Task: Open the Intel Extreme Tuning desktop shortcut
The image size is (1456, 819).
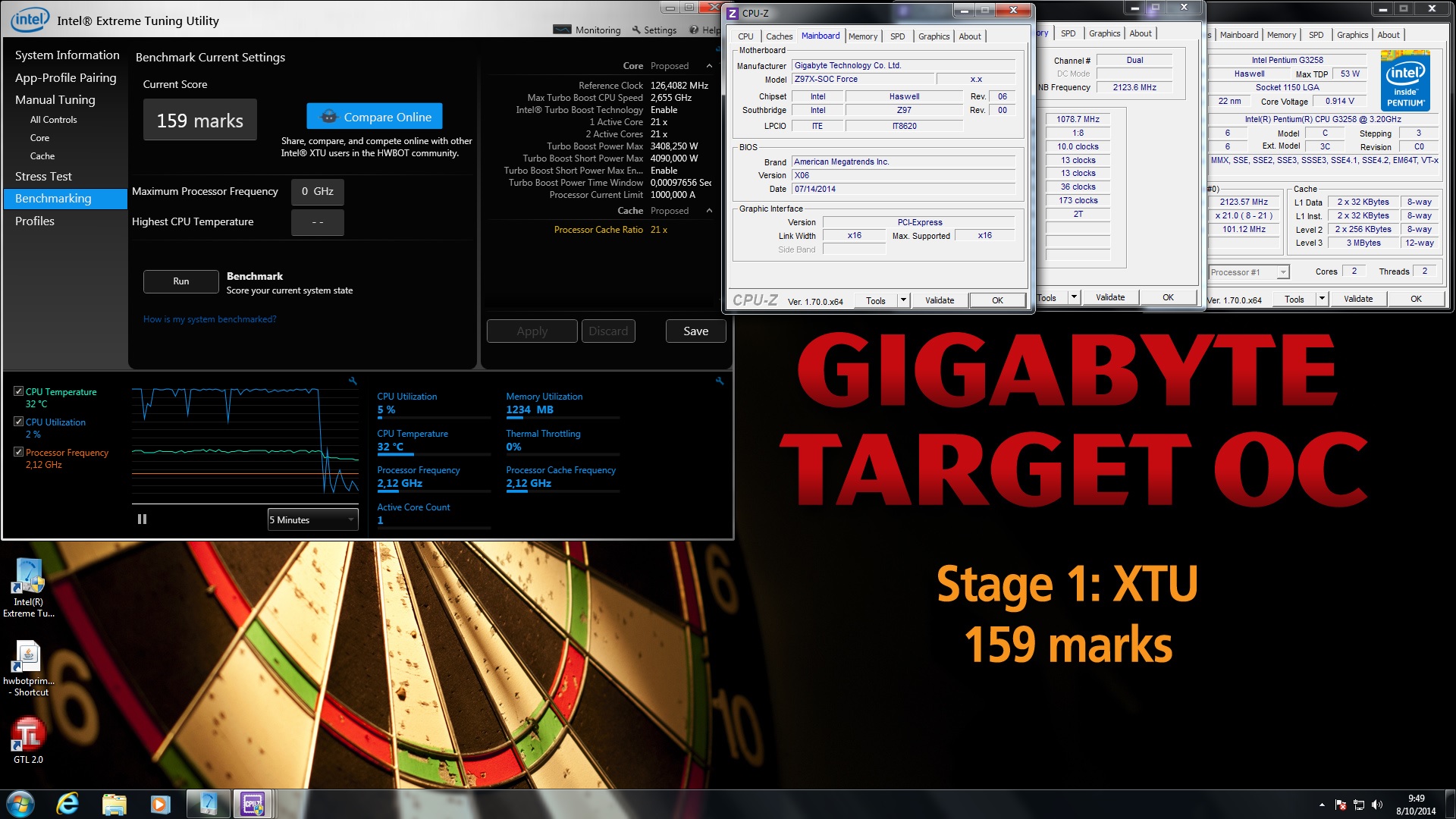Action: 29,588
